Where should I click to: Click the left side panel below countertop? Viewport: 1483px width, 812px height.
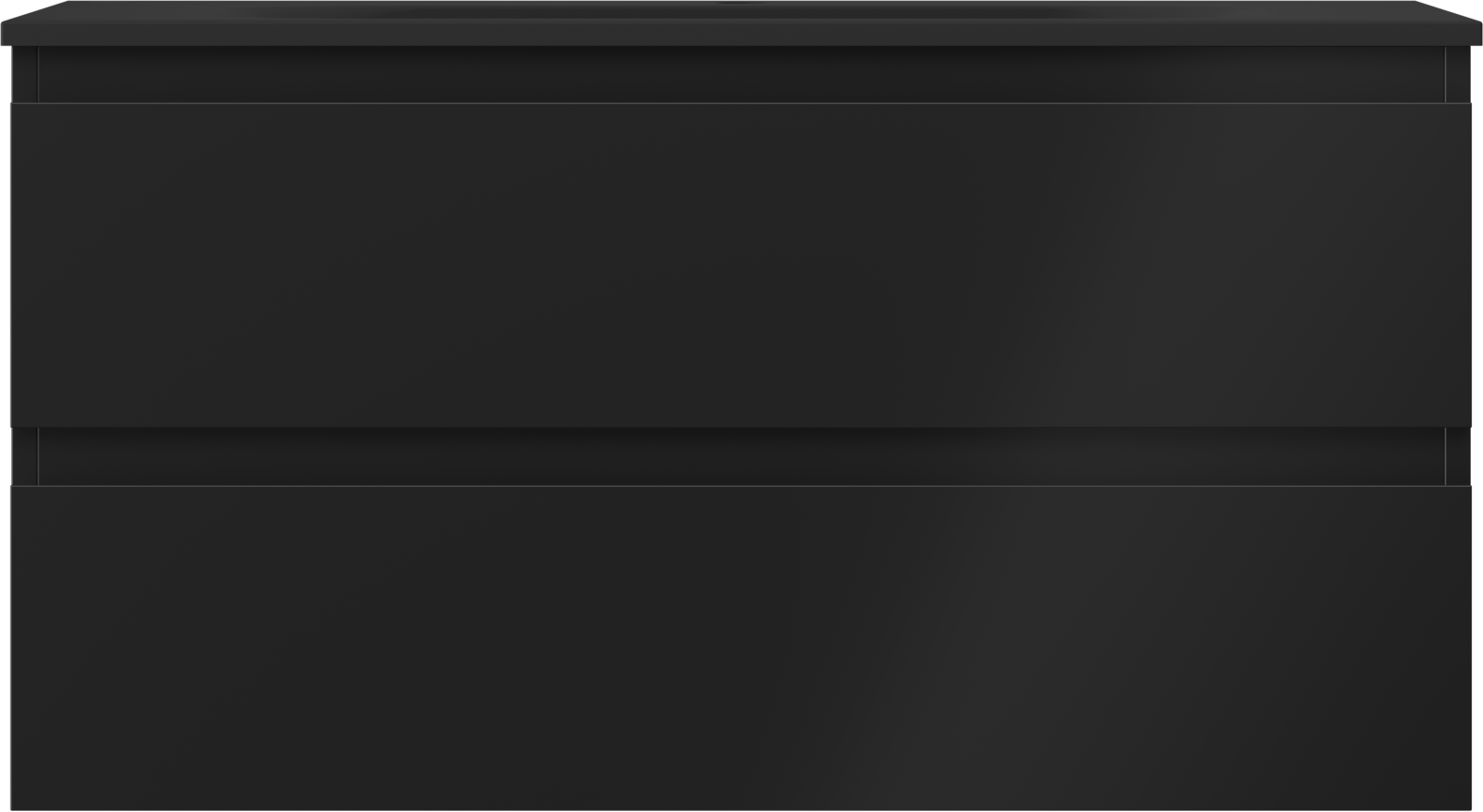click(24, 75)
